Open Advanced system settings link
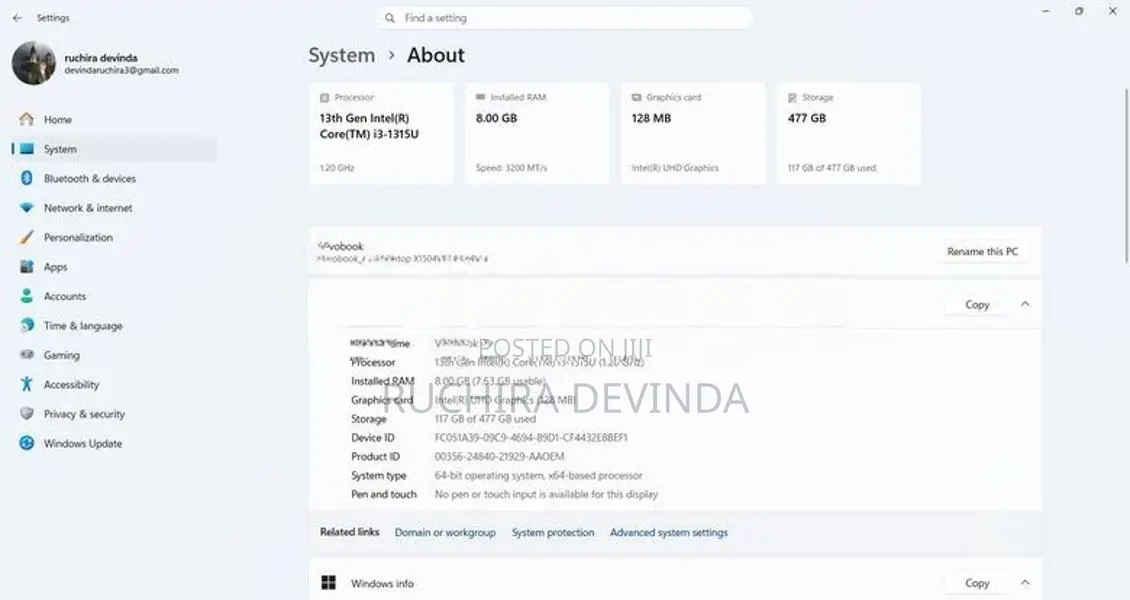The width and height of the screenshot is (1130, 600). coord(669,532)
